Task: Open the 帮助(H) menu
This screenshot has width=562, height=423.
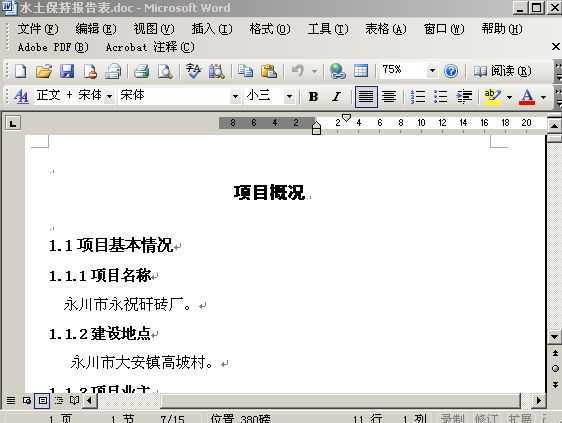Action: [502, 29]
